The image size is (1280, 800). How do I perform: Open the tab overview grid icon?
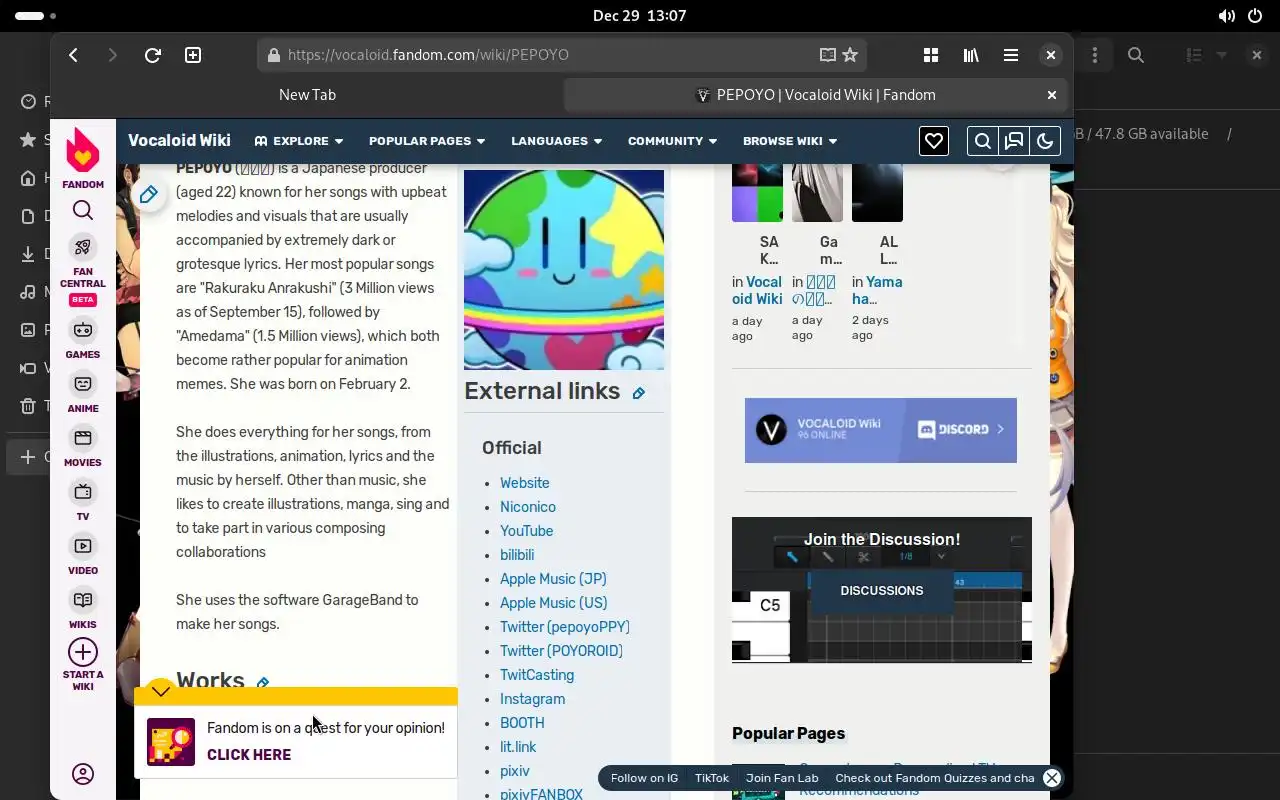[x=931, y=55]
